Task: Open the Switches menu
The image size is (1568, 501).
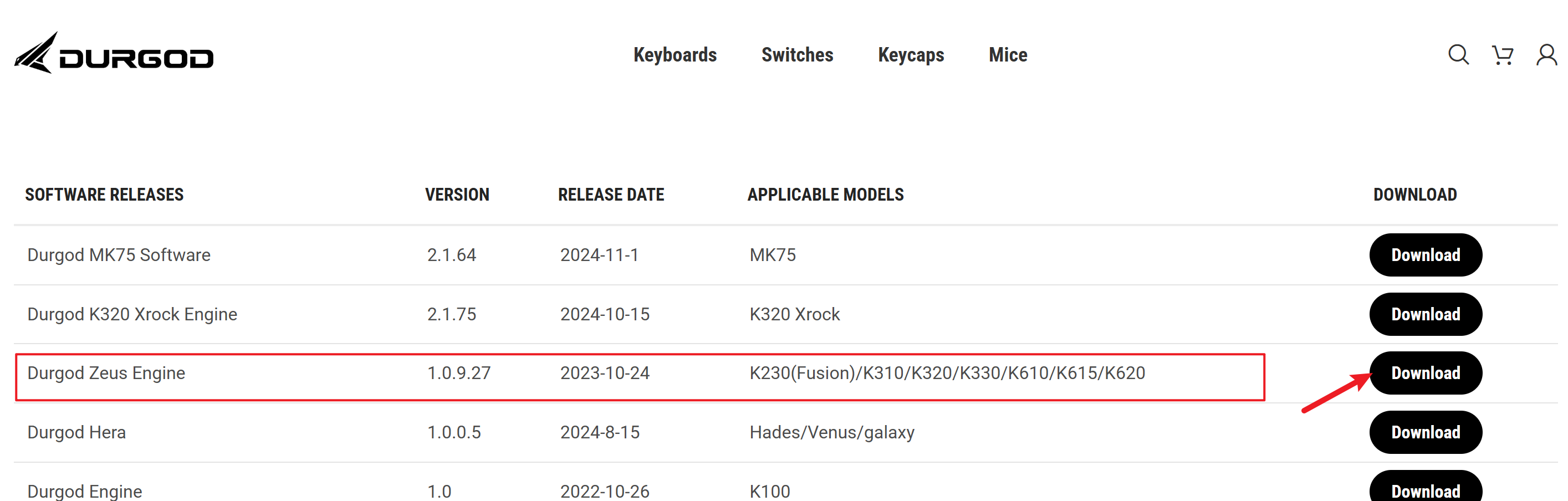Action: pos(797,55)
